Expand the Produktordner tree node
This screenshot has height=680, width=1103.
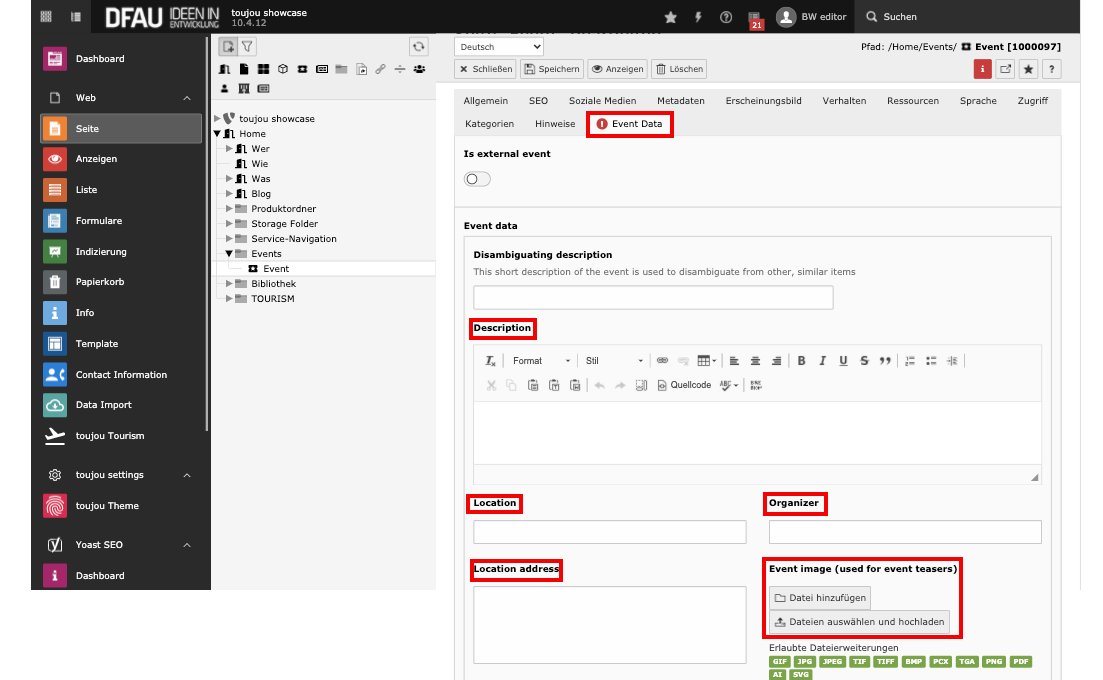tap(229, 209)
